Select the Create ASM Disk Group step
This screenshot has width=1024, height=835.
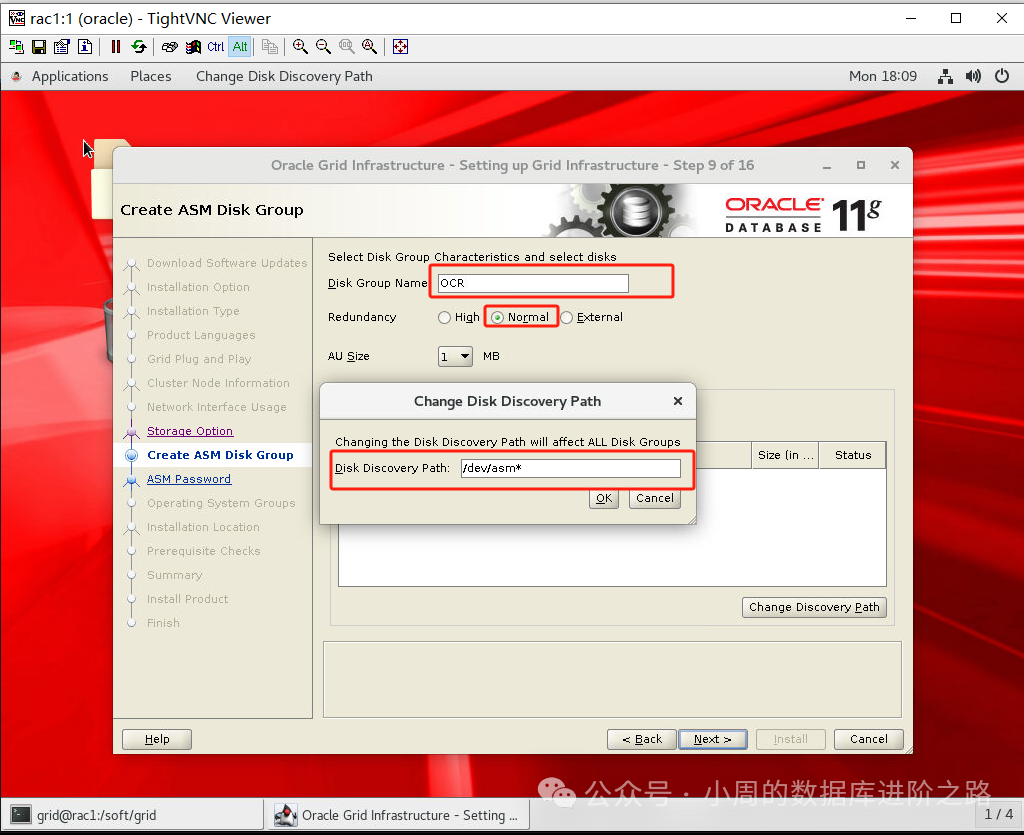tap(220, 455)
